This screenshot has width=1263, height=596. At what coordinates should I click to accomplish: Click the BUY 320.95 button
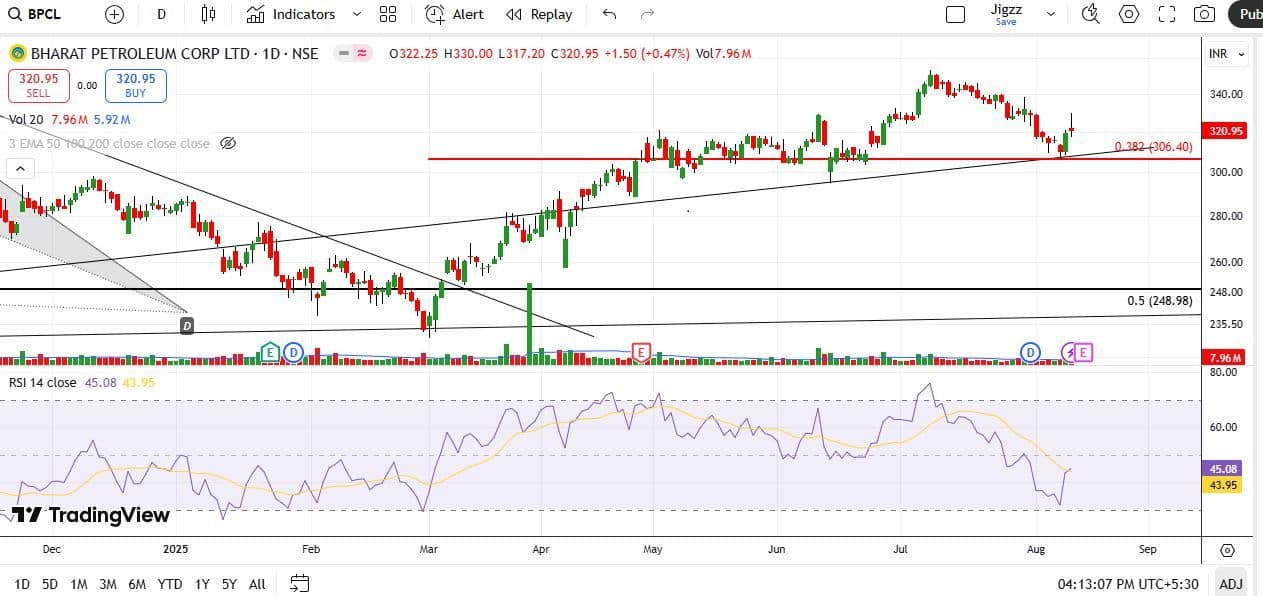[x=135, y=85]
